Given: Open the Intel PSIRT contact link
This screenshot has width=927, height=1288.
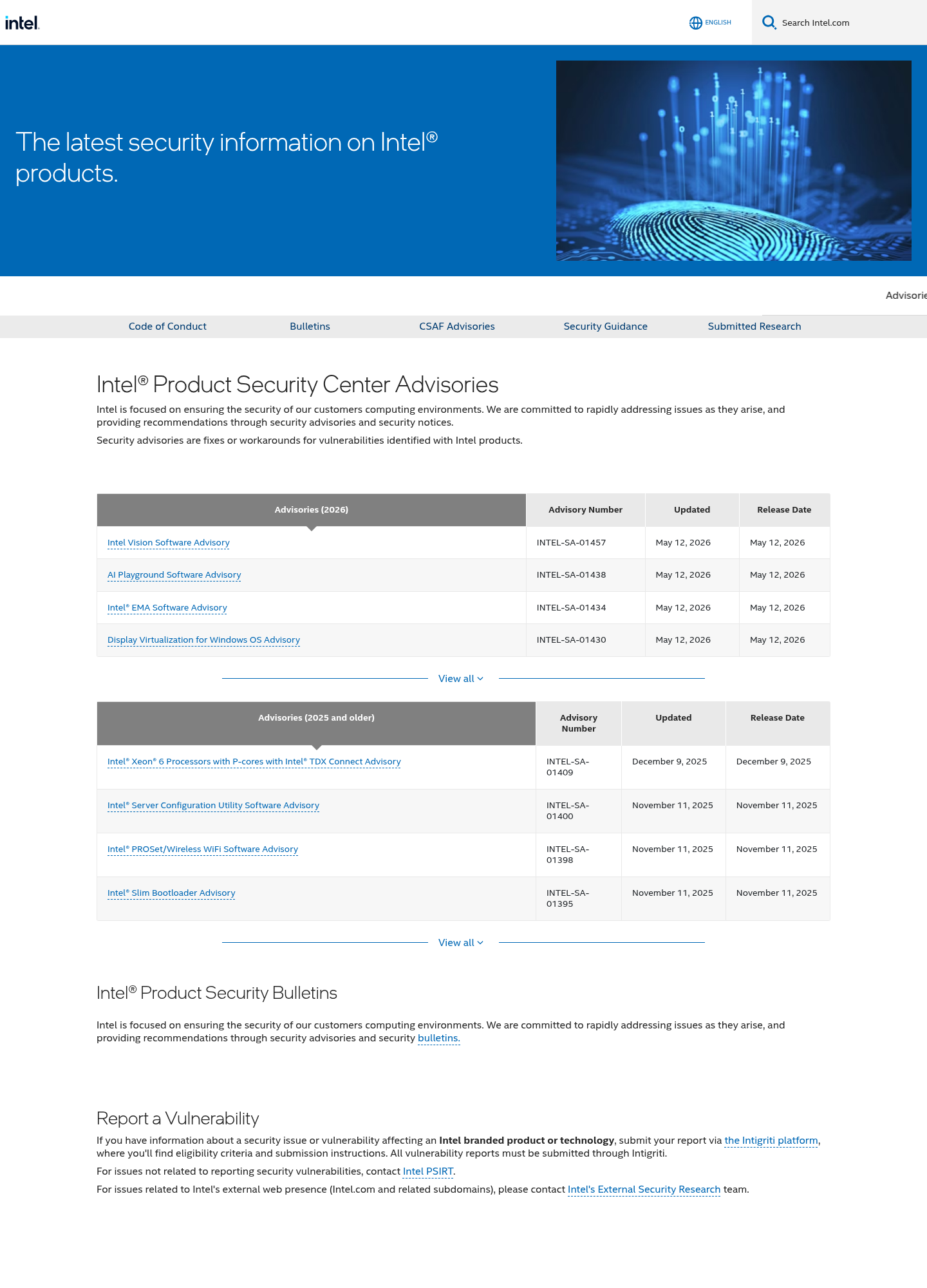Looking at the screenshot, I should (x=428, y=1171).
